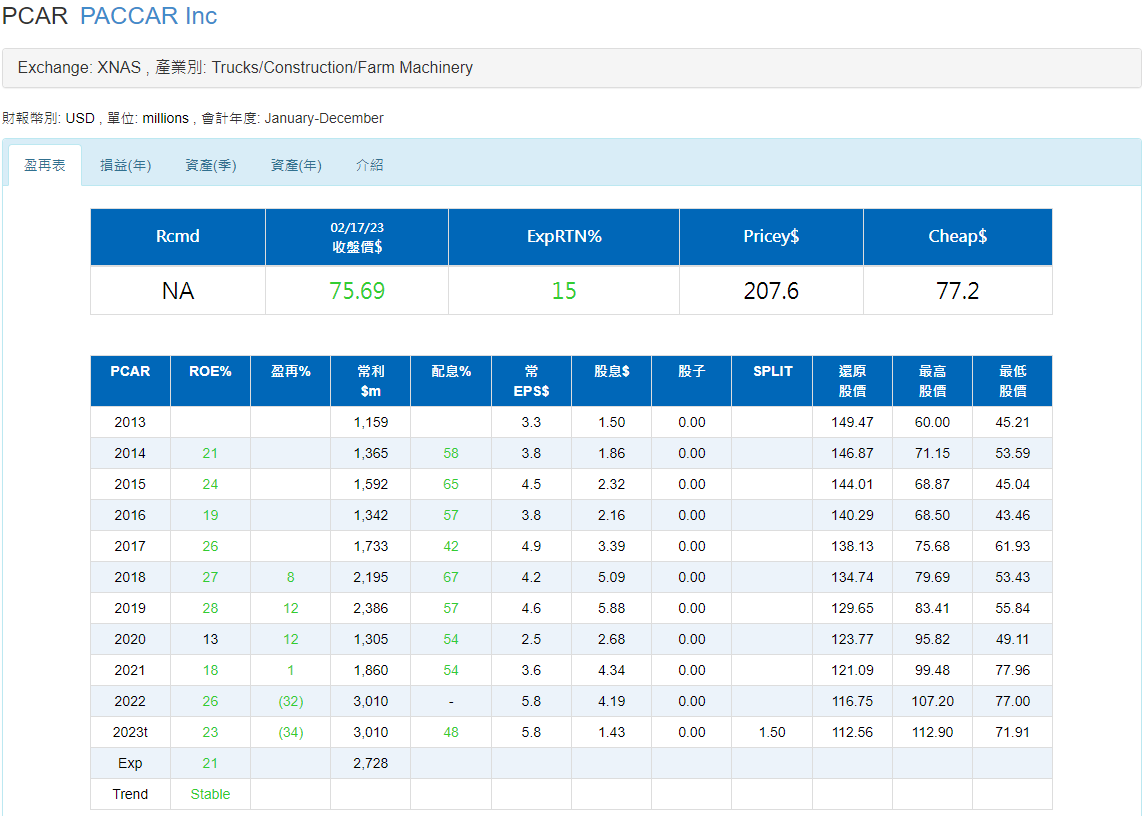The height and width of the screenshot is (816, 1142).
Task: Click the 股子 column header
Action: point(692,380)
